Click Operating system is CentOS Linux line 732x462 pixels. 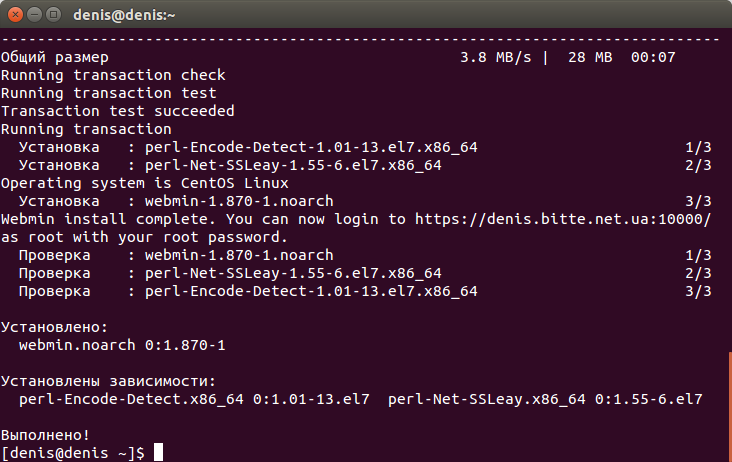tap(145, 183)
